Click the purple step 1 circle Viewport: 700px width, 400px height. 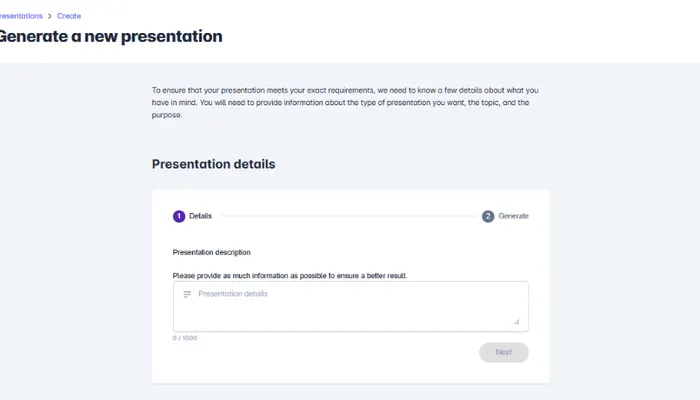pyautogui.click(x=179, y=216)
